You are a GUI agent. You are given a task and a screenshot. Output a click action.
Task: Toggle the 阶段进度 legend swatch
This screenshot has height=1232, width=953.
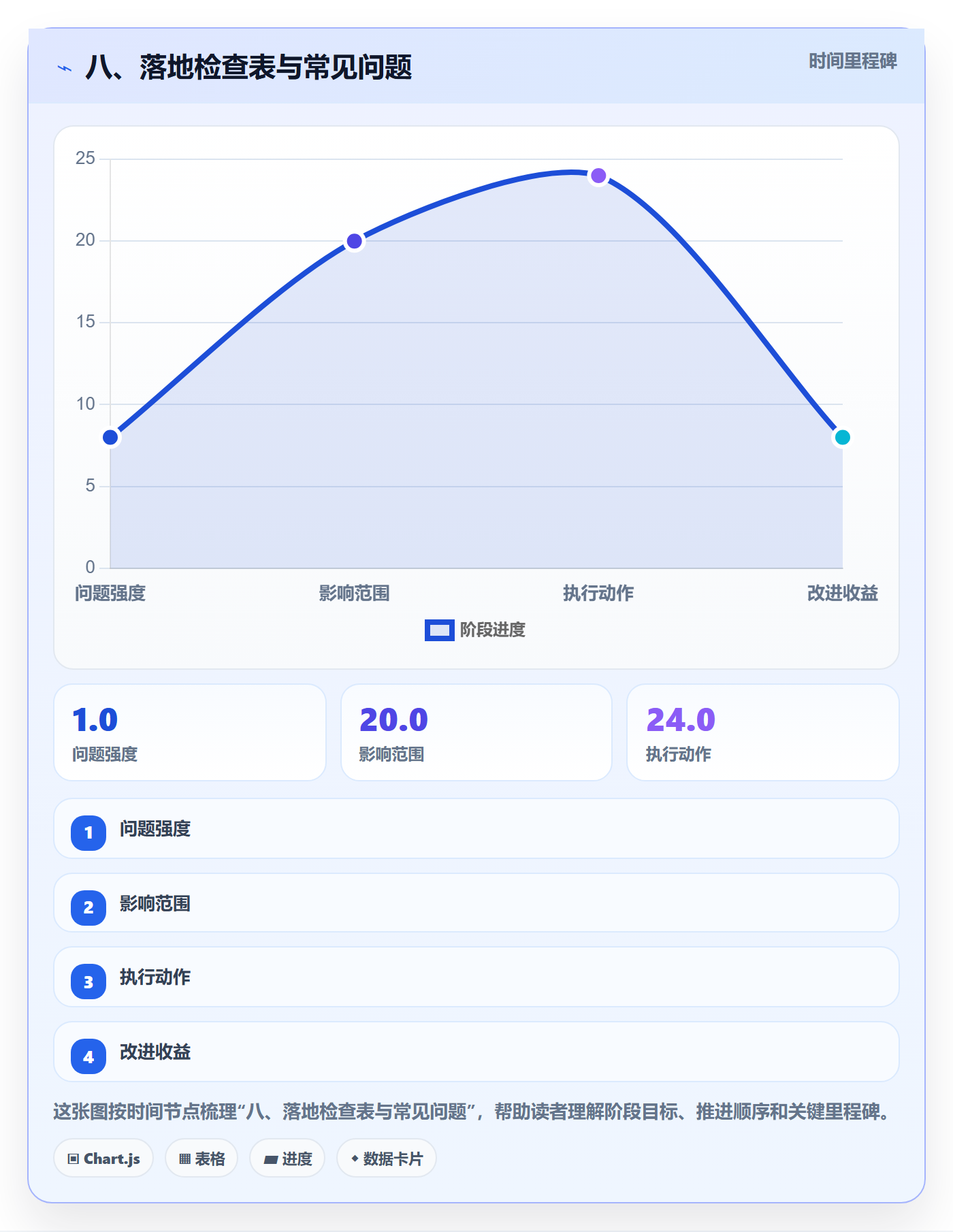pyautogui.click(x=440, y=630)
